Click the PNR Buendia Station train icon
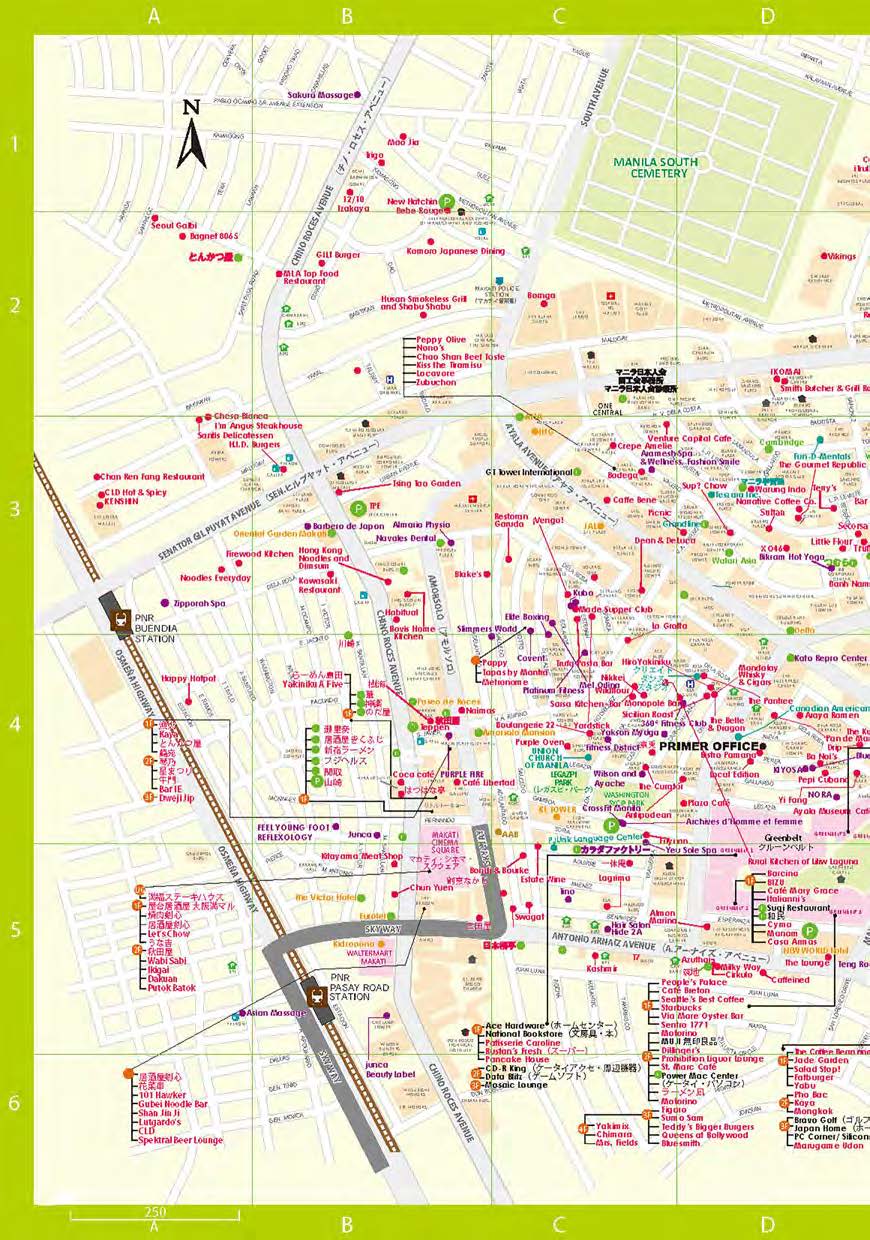 121,618
